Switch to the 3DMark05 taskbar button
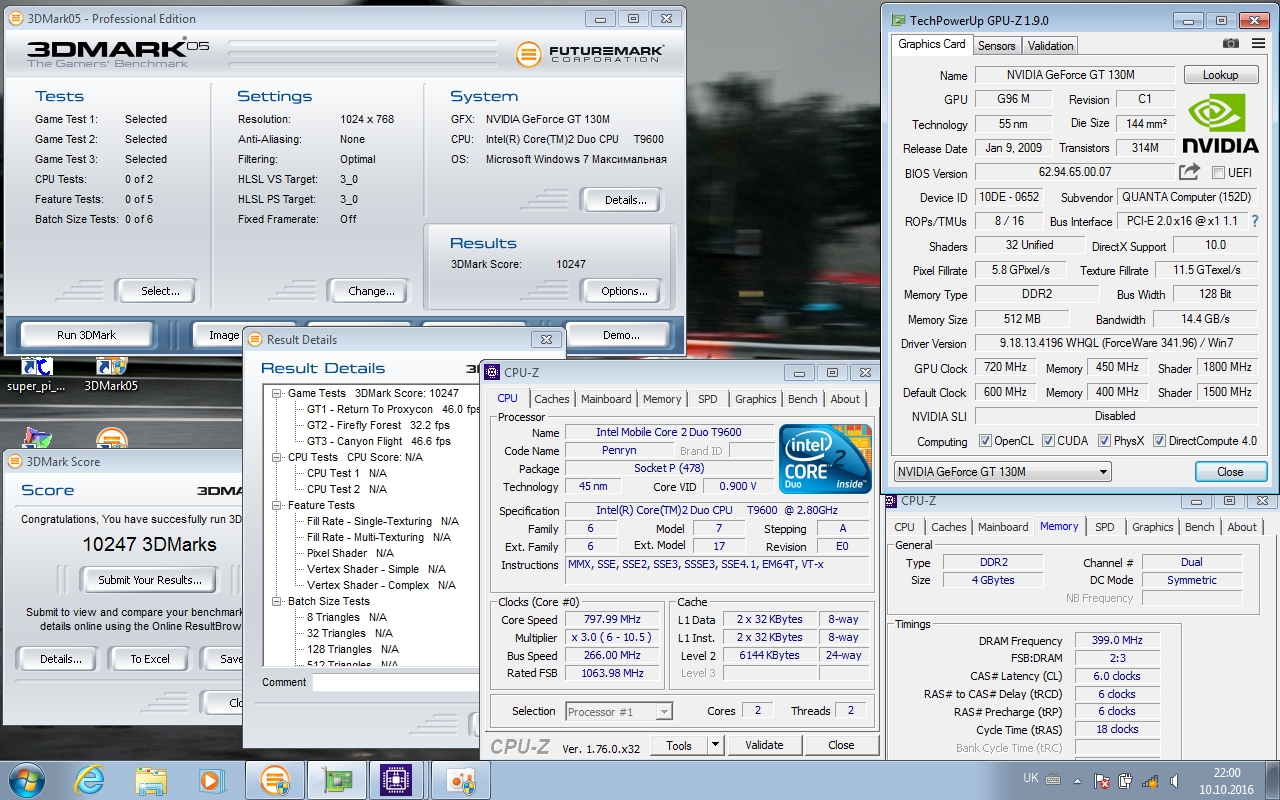The height and width of the screenshot is (800, 1280). point(274,779)
